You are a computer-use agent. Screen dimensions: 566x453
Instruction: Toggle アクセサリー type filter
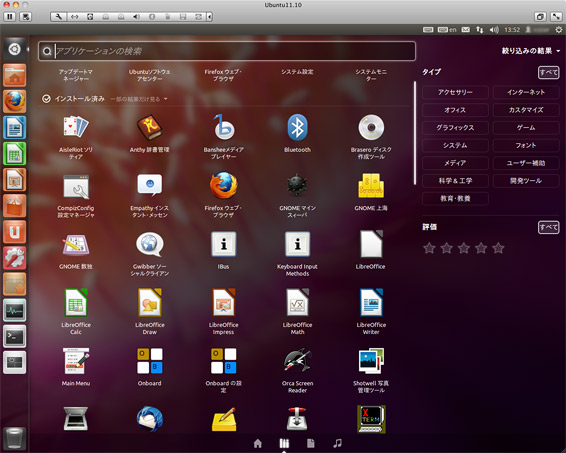pyautogui.click(x=455, y=92)
